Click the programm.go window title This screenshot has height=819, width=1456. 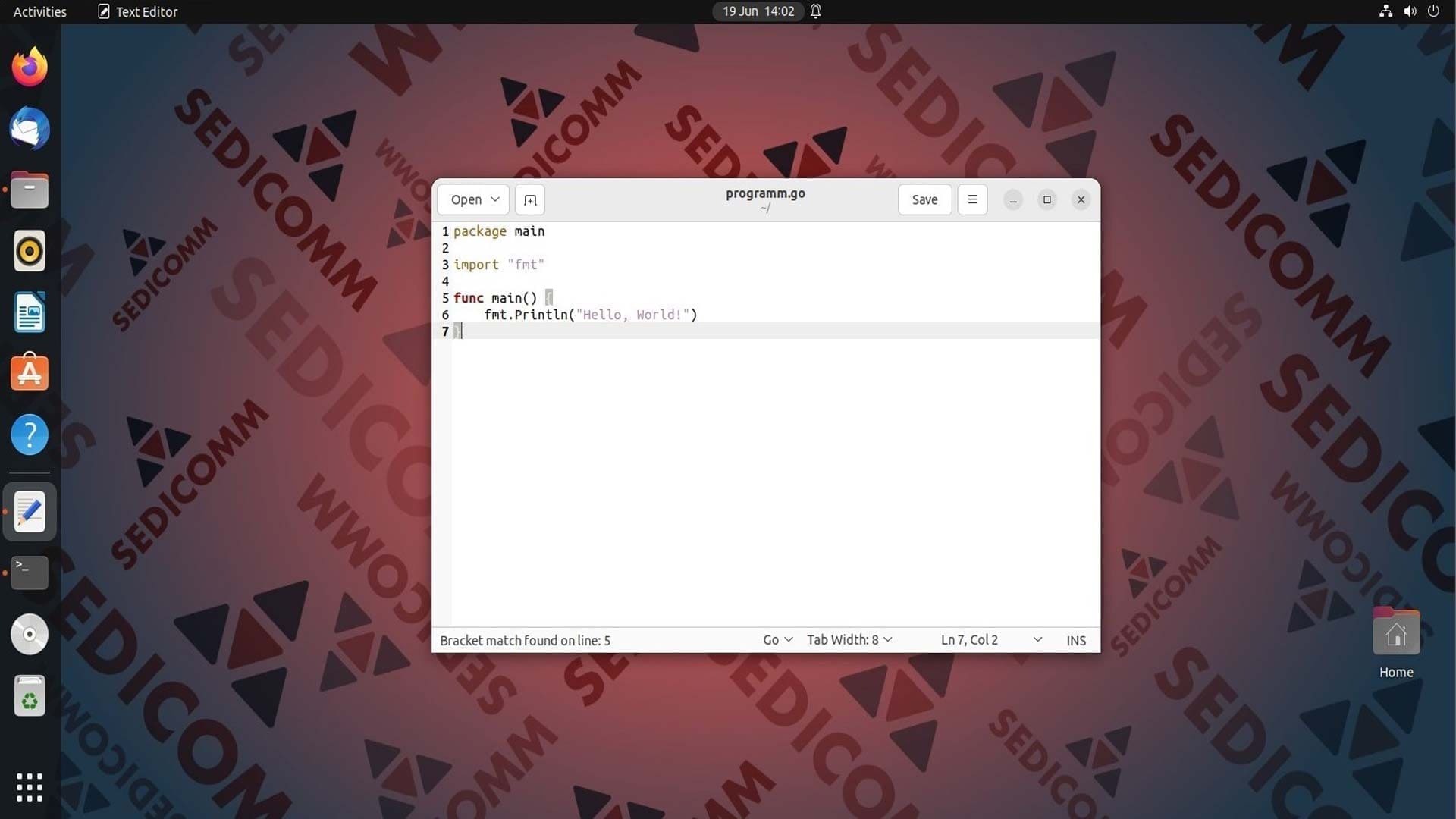(x=765, y=193)
